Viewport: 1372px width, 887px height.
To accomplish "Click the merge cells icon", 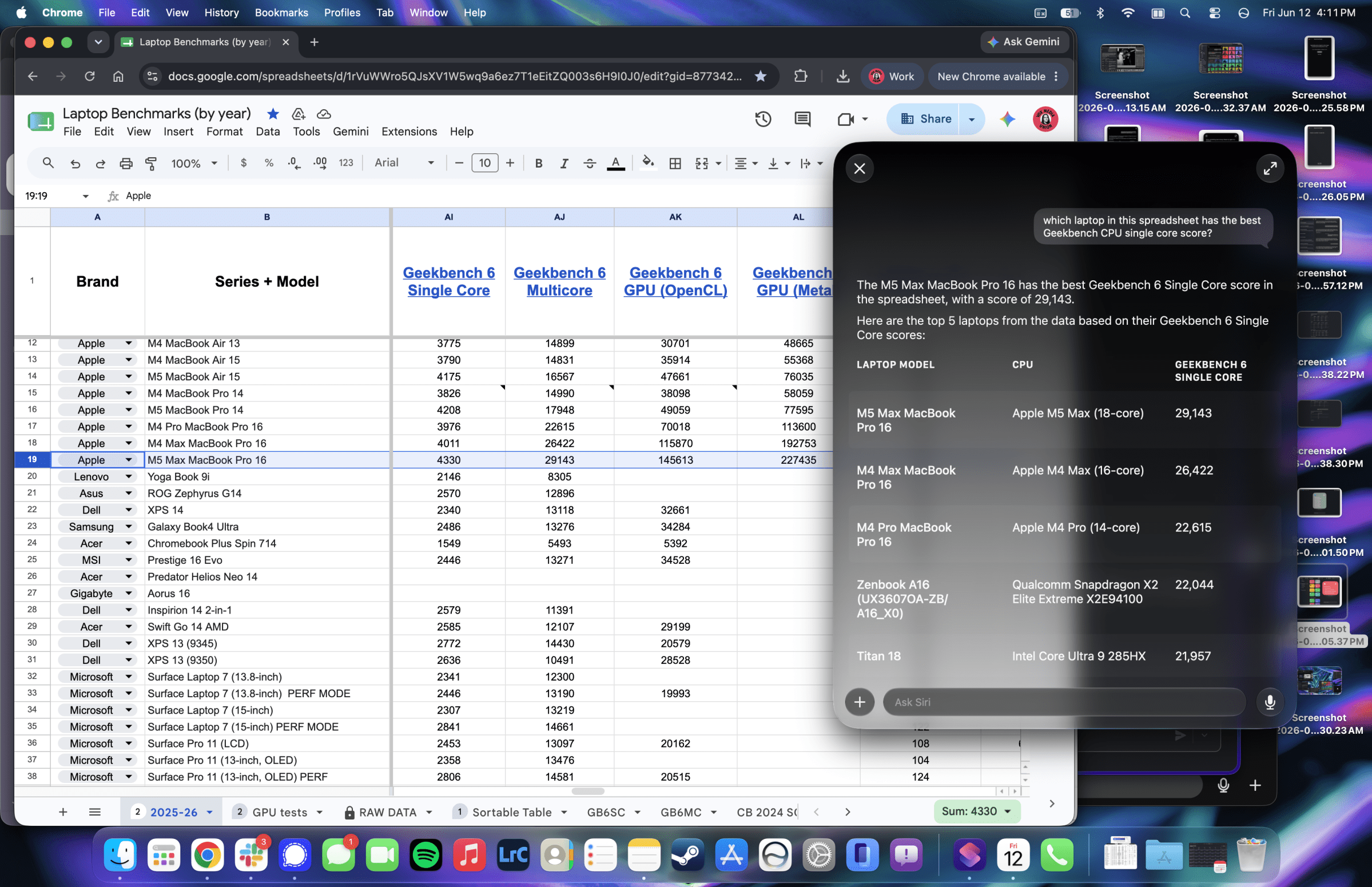I will pyautogui.click(x=702, y=164).
